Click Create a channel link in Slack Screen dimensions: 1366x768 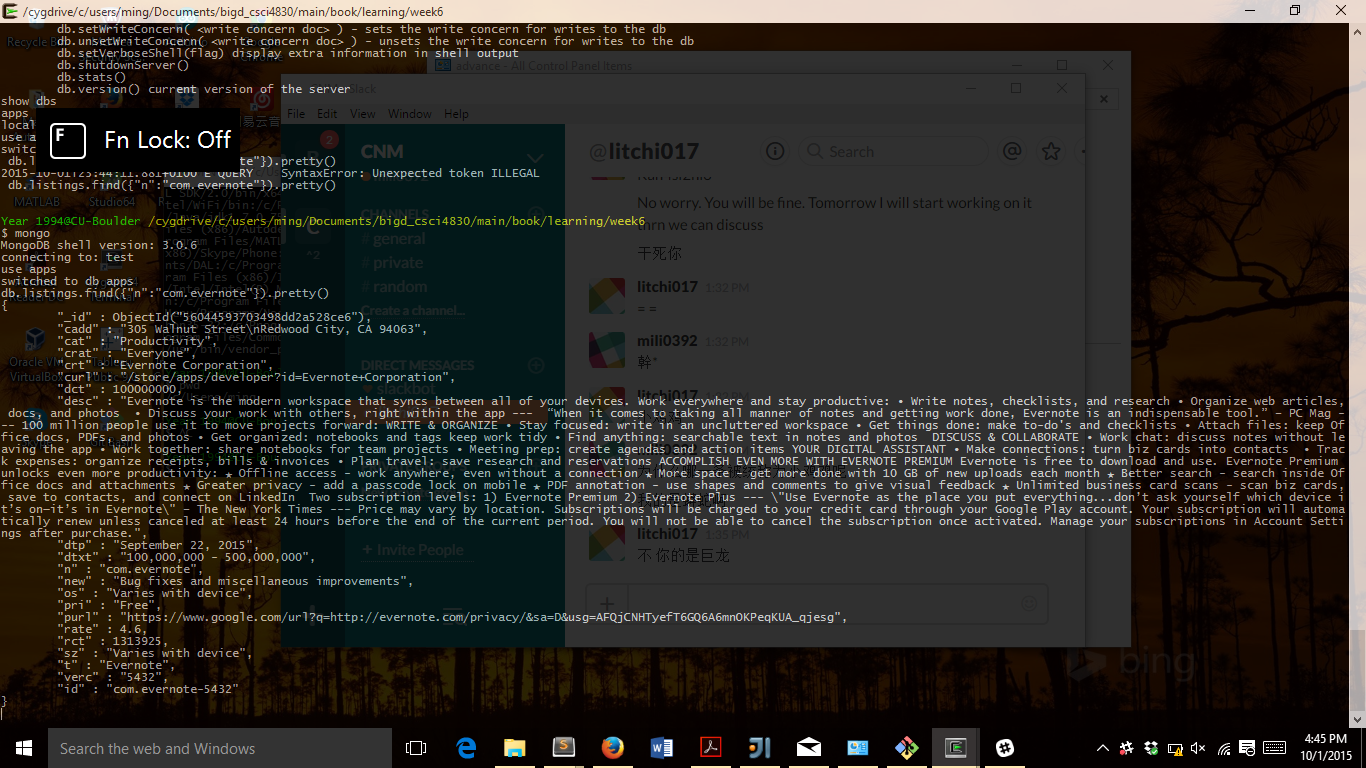tap(413, 311)
